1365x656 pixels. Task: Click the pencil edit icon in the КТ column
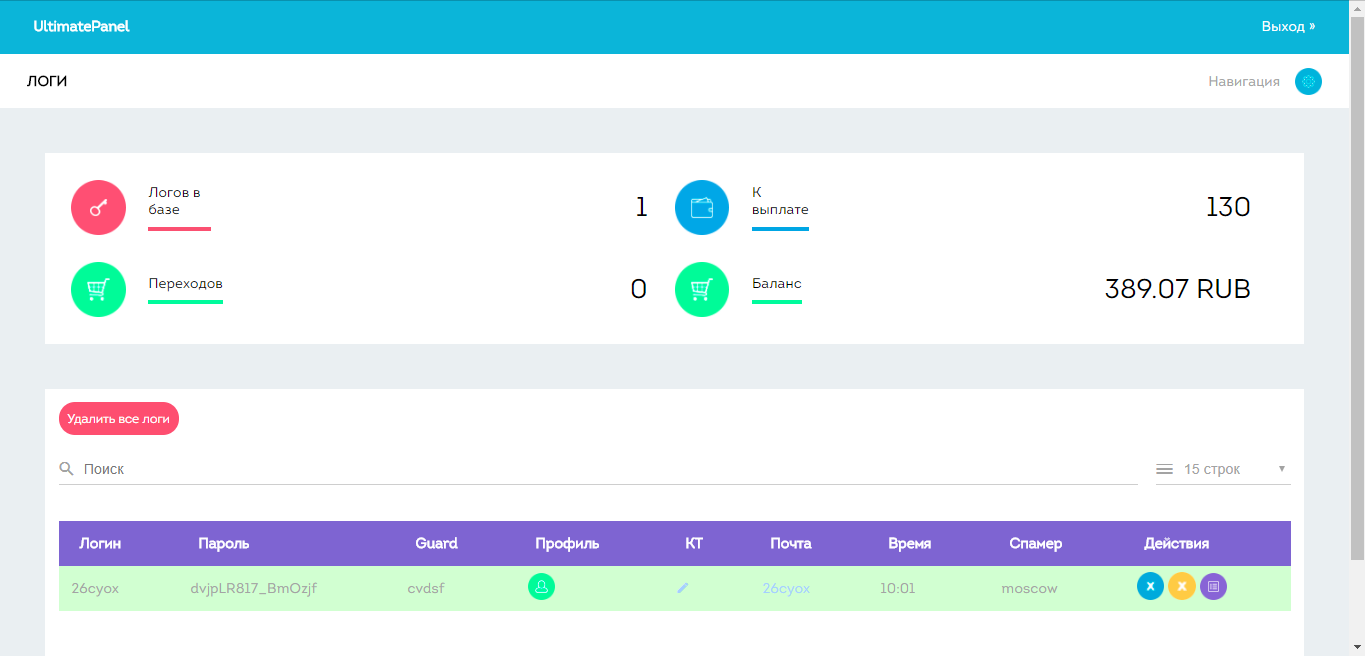click(x=683, y=588)
